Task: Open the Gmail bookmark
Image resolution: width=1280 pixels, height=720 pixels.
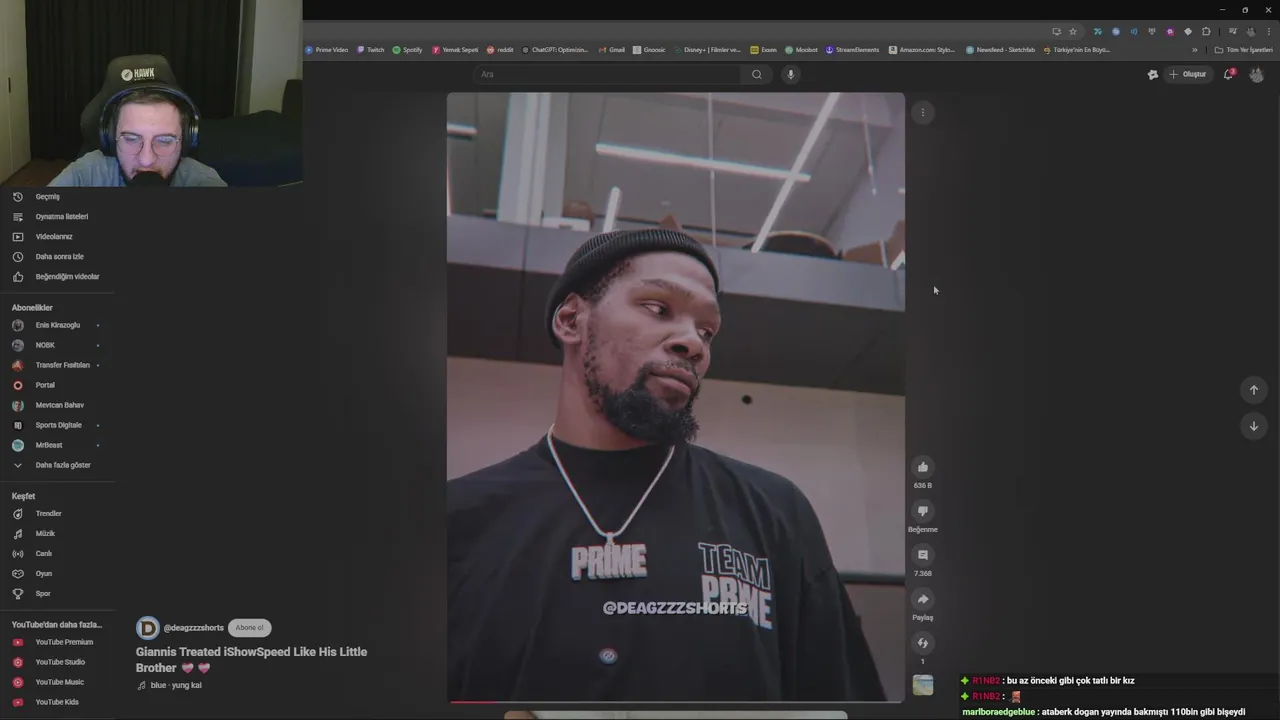Action: 612,50
